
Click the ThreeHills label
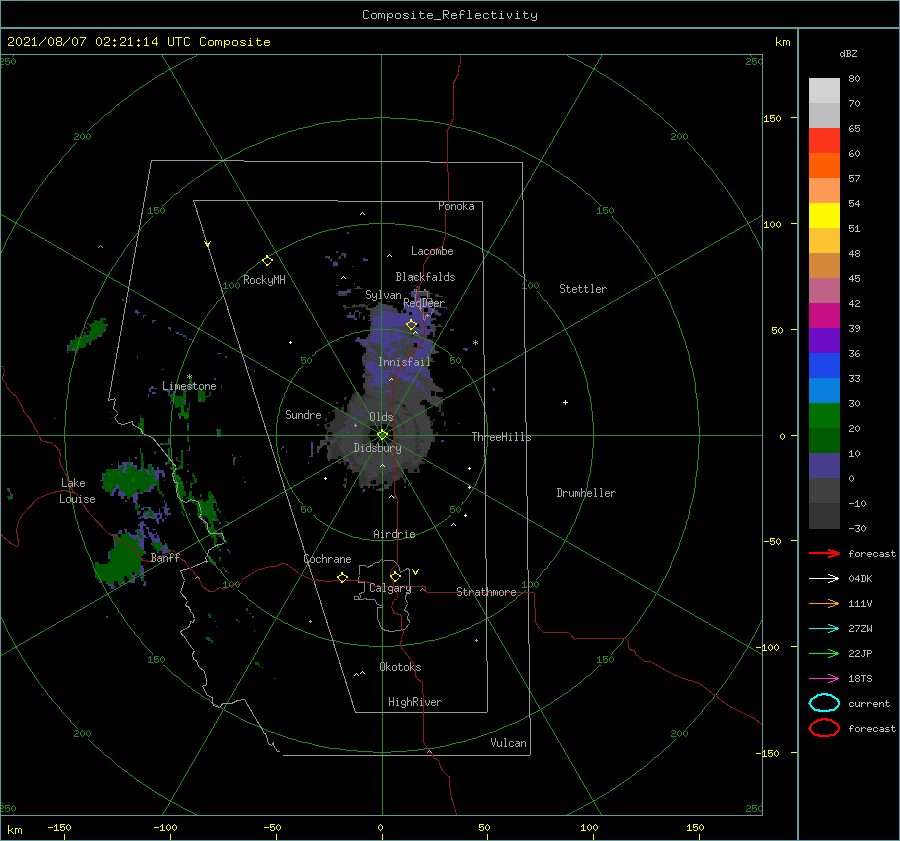[501, 437]
